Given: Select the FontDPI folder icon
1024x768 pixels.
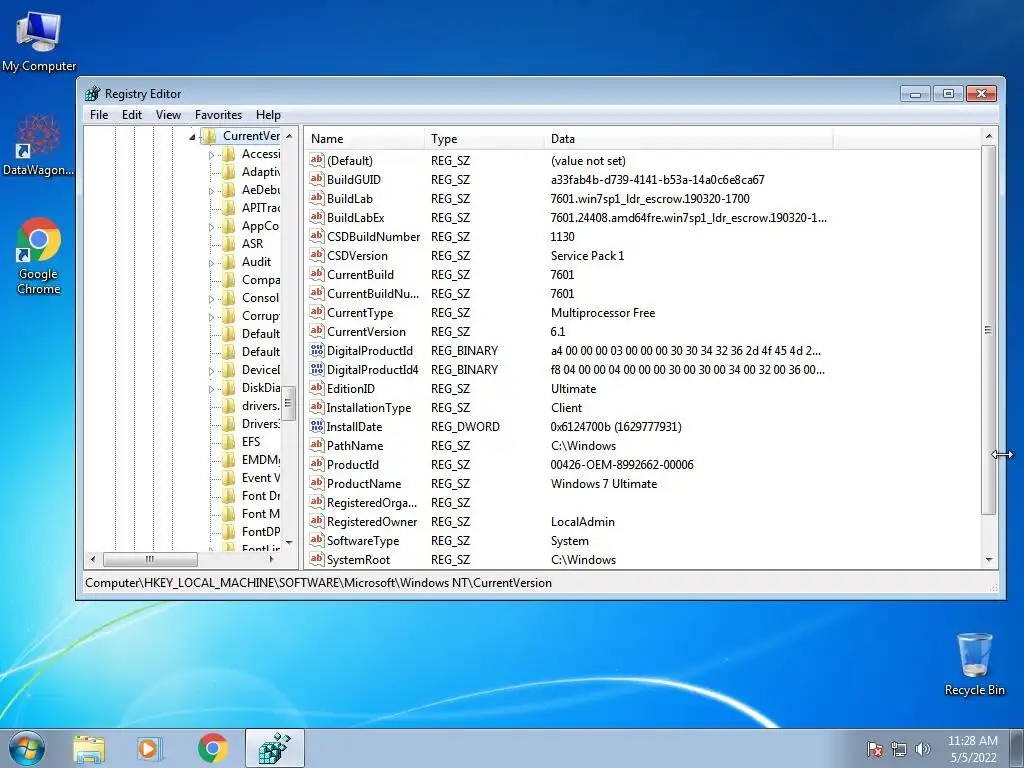Looking at the screenshot, I should (x=229, y=532).
